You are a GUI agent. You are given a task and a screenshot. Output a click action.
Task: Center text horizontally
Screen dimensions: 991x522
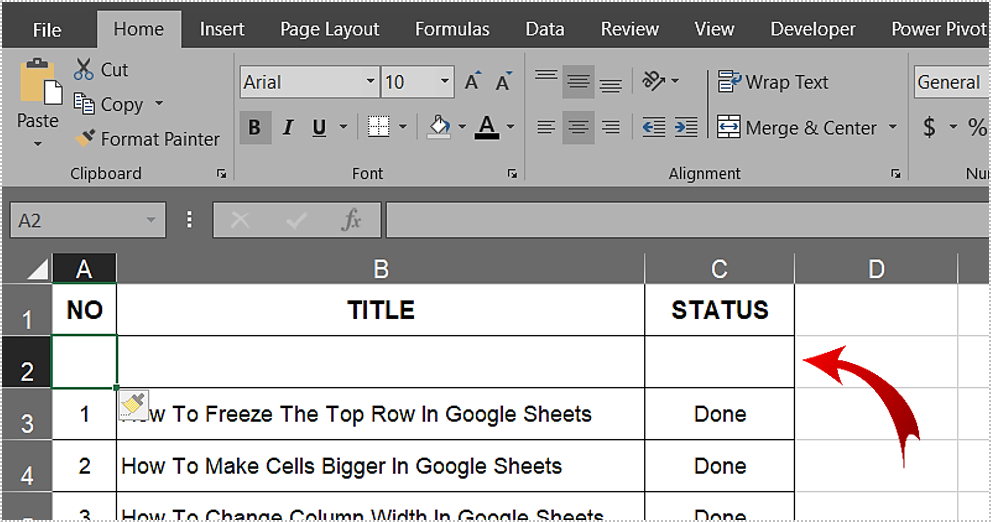pos(578,128)
